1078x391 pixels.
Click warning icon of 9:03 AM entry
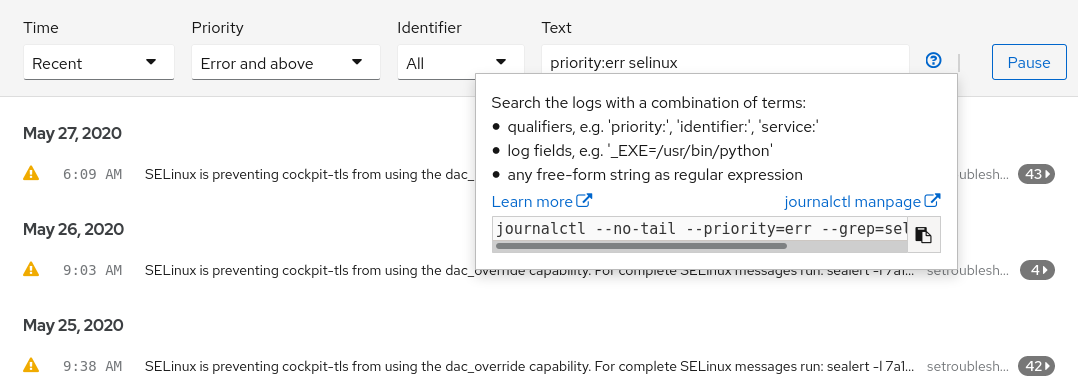31,269
